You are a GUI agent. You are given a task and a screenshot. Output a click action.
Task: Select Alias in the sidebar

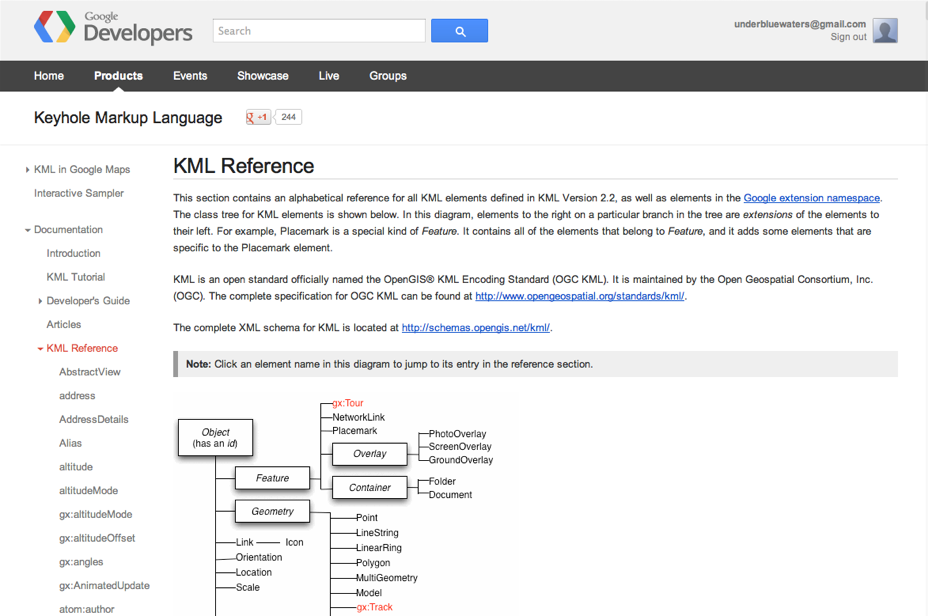coord(70,443)
